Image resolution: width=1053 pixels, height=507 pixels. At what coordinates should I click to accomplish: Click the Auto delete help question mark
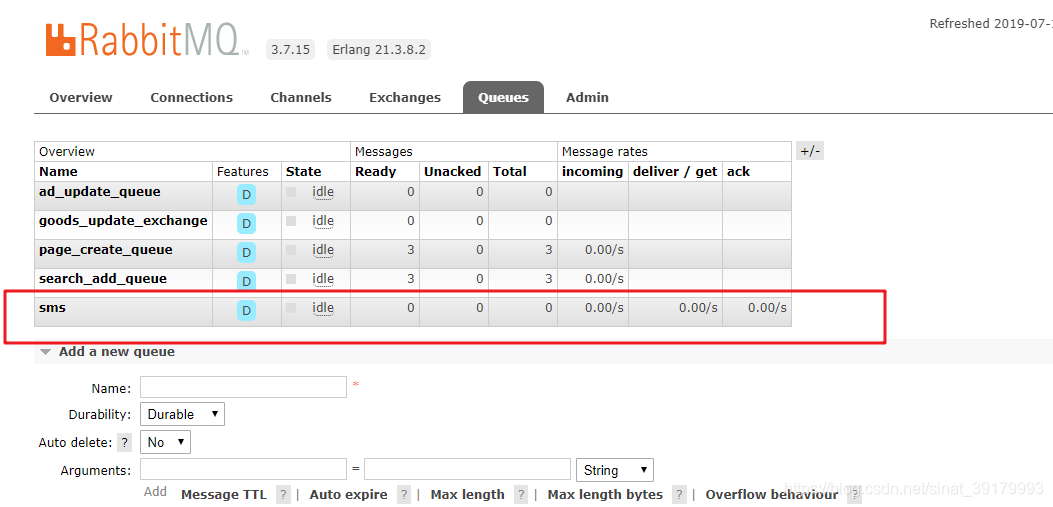pos(124,443)
